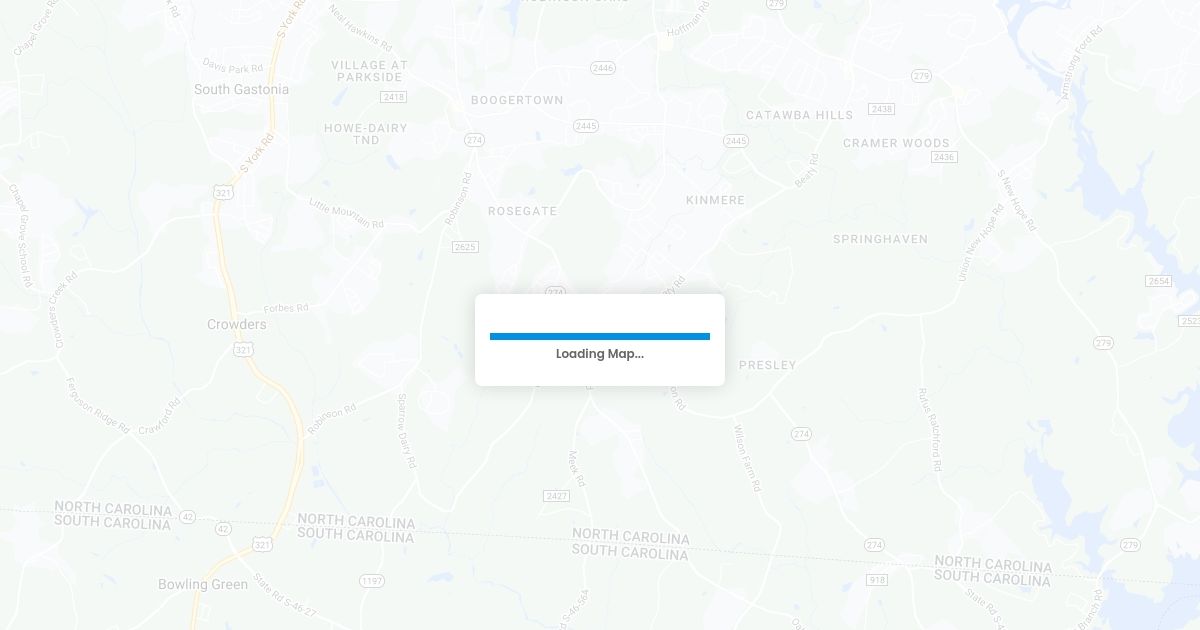The image size is (1200, 630).
Task: Click the 918 route shield marker
Action: click(x=877, y=580)
